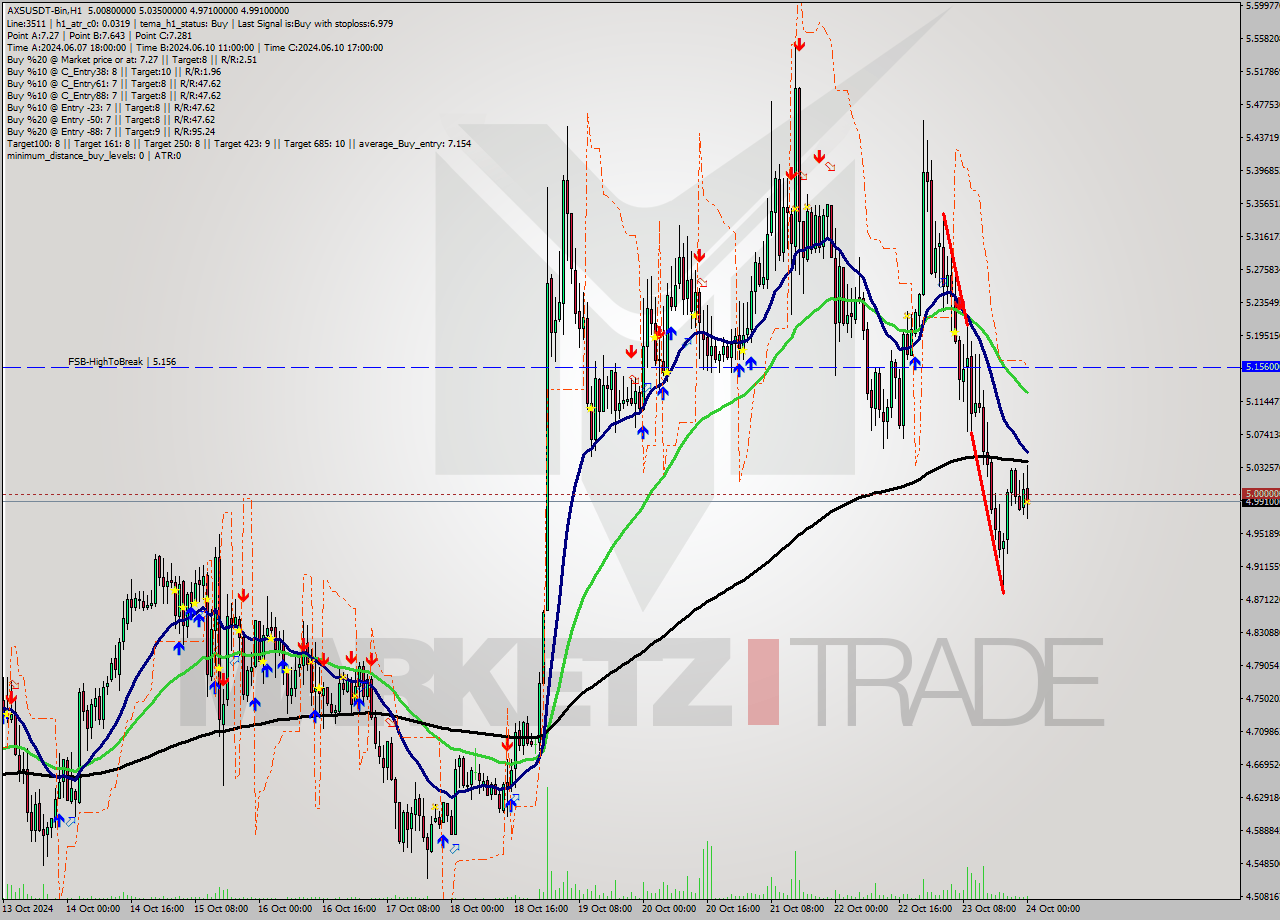Click the 5.3161 price axis label
Viewport: 1280px width, 920px height.
point(1261,237)
